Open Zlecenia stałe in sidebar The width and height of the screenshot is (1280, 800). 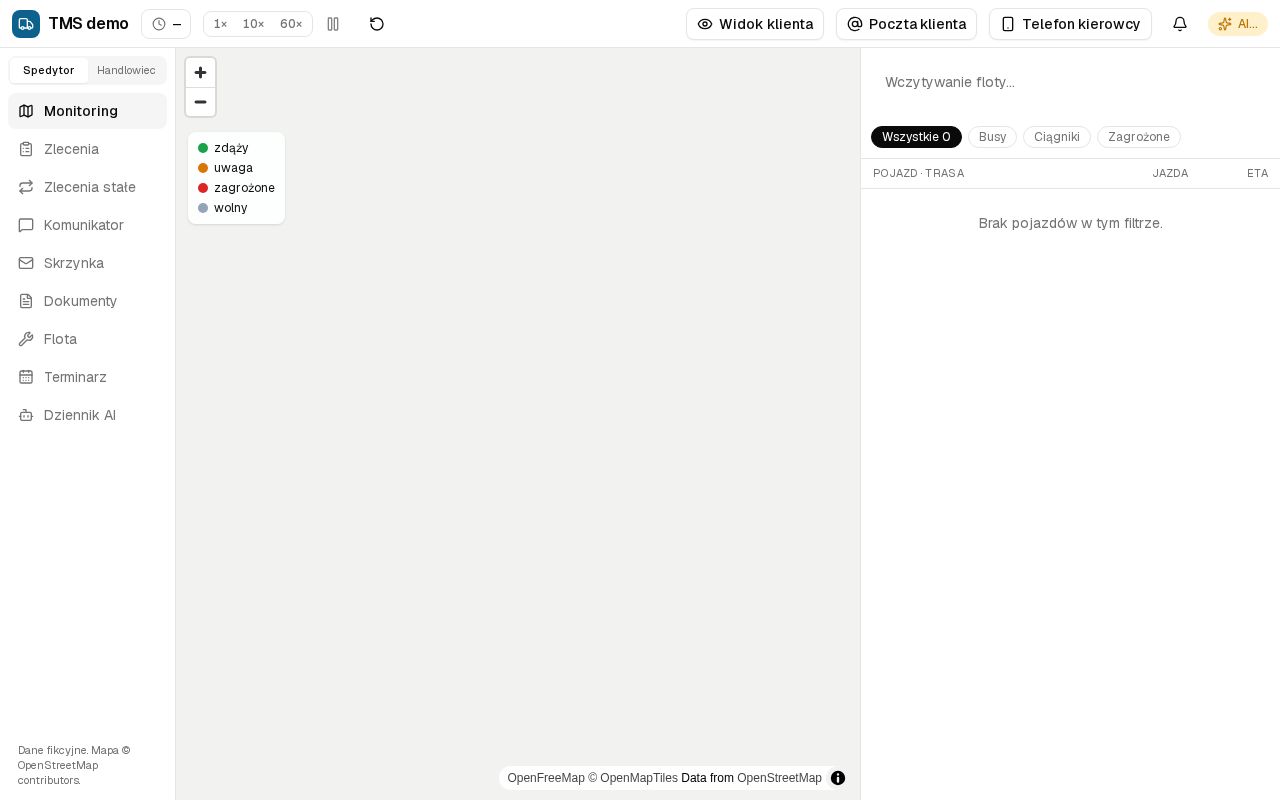(88, 187)
